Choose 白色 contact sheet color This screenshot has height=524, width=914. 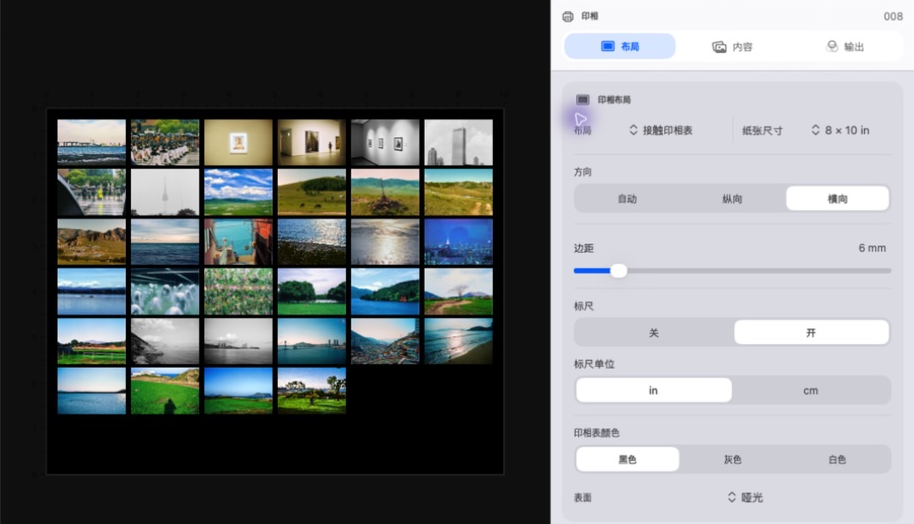(x=838, y=459)
